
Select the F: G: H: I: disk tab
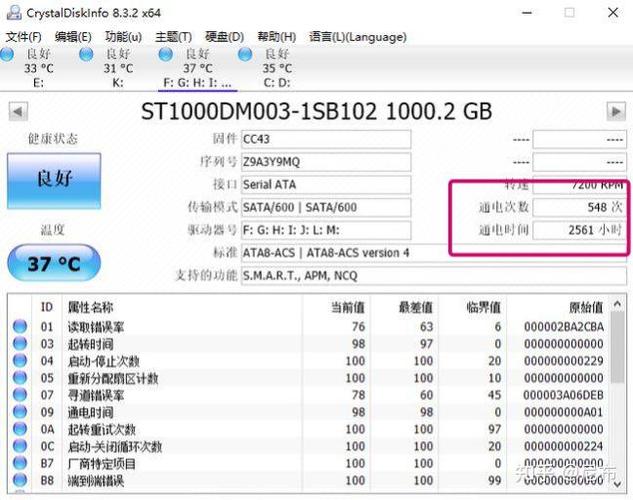pyautogui.click(x=197, y=68)
